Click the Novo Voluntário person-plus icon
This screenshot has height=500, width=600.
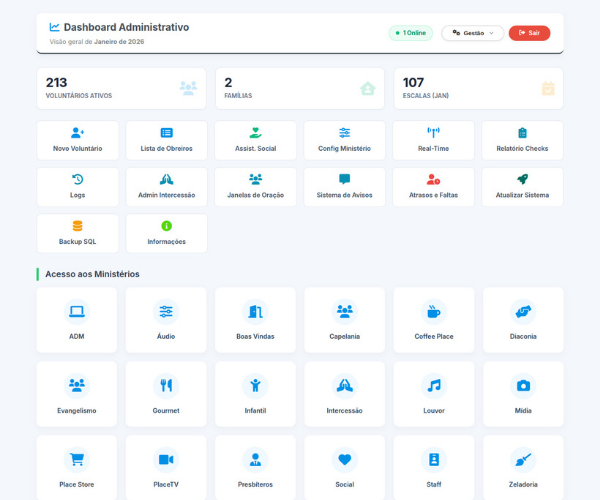coord(78,132)
